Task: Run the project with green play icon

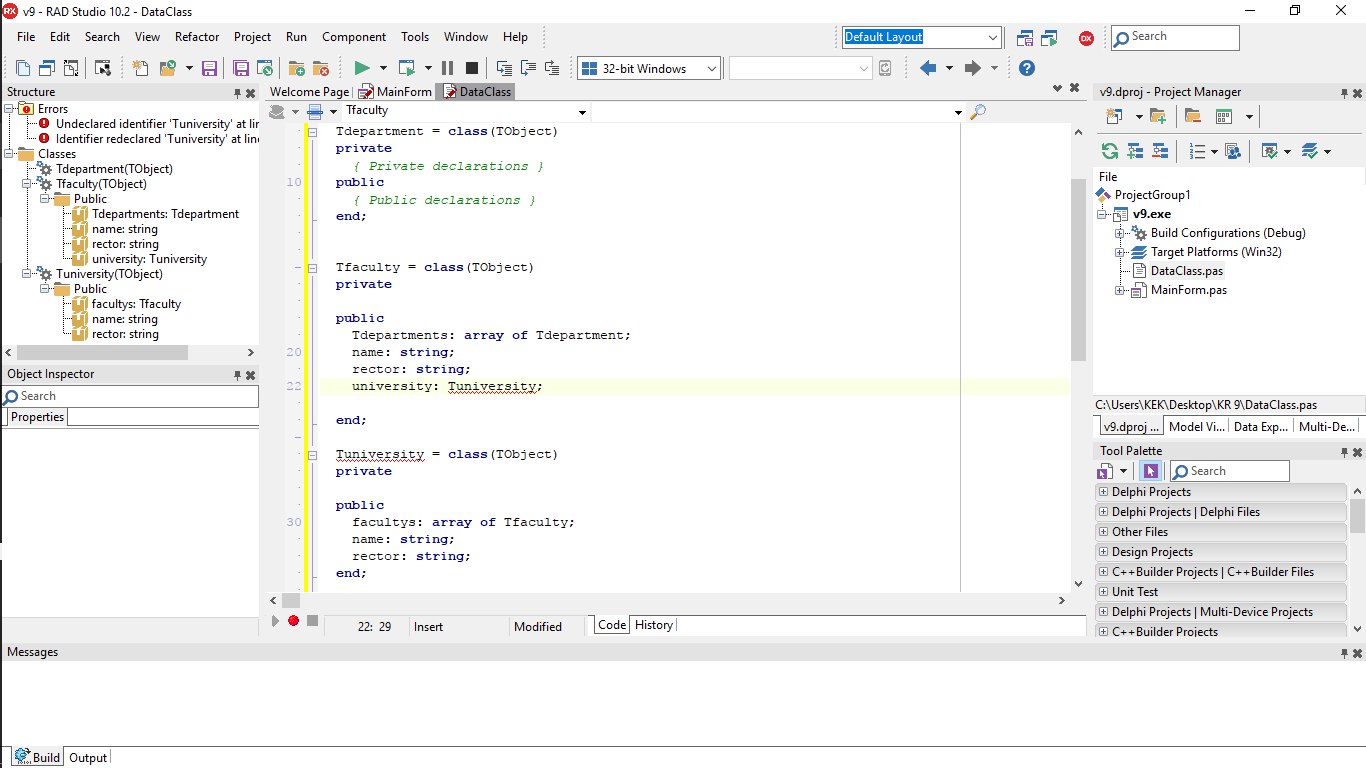Action: coord(362,68)
